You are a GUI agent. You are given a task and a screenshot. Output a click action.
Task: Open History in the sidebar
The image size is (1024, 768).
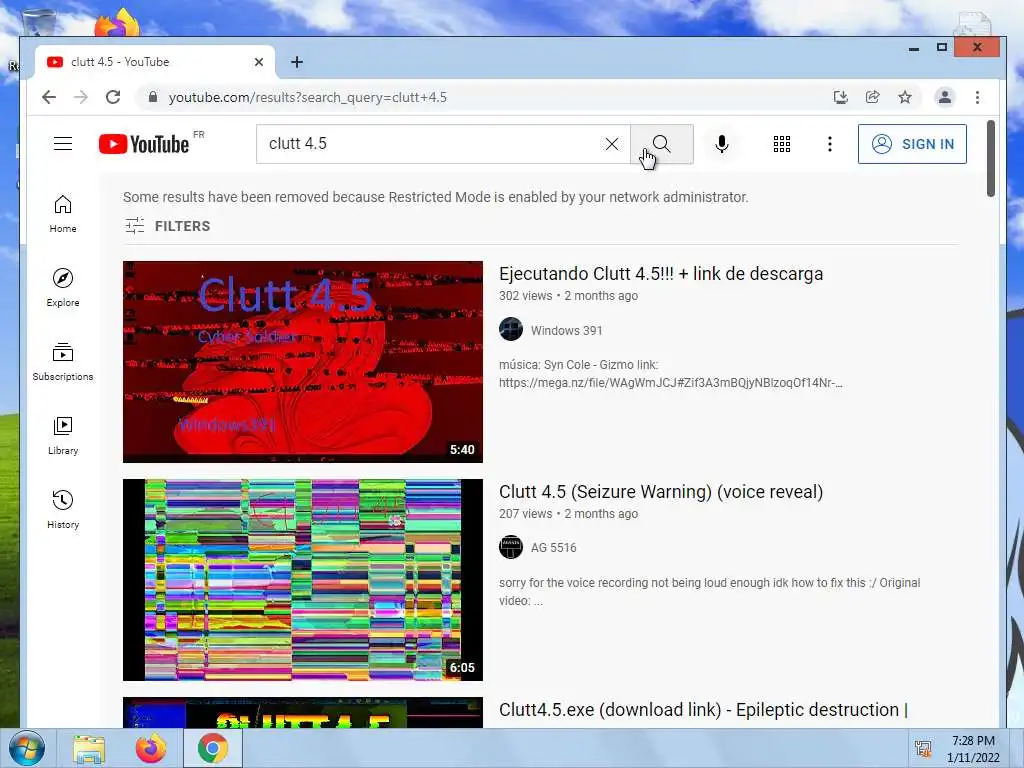pos(63,510)
